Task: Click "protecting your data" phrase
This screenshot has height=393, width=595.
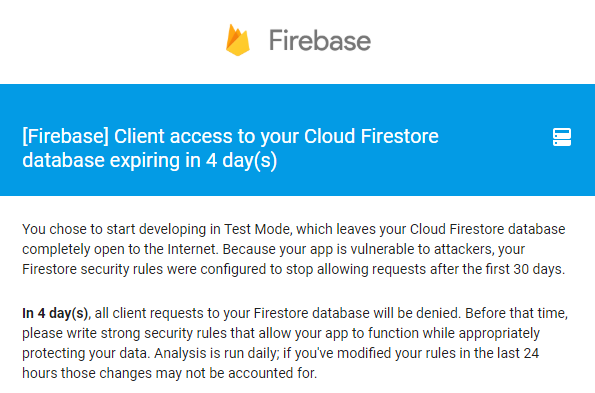Action: tap(84, 354)
